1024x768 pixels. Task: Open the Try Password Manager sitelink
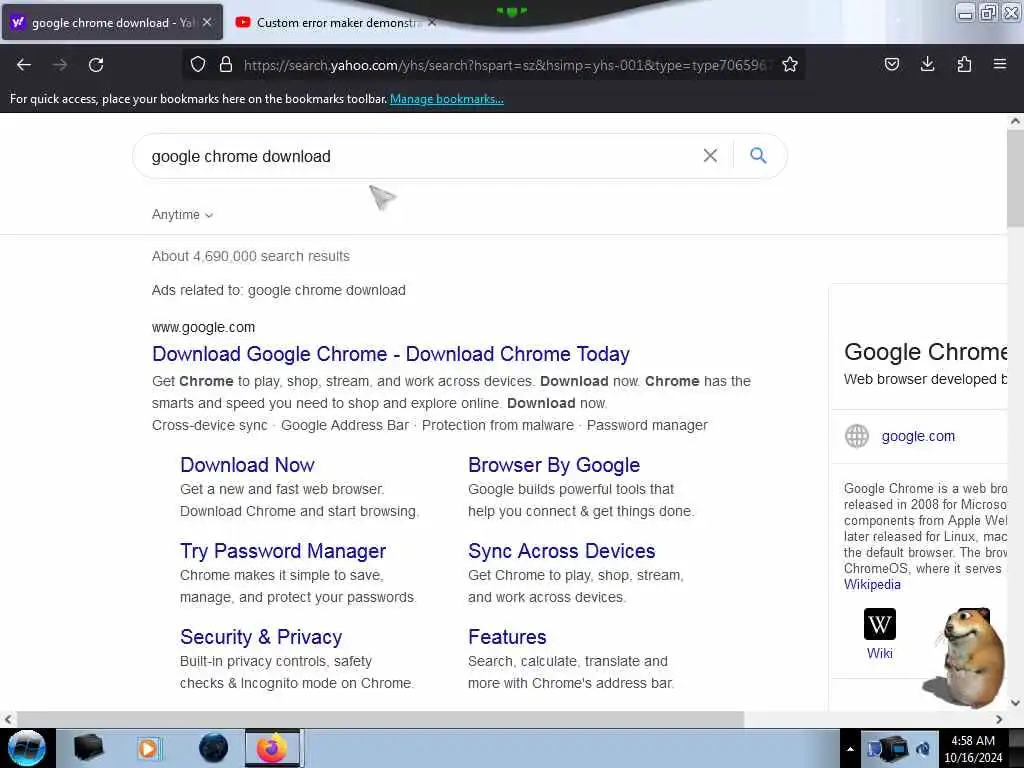(x=283, y=551)
